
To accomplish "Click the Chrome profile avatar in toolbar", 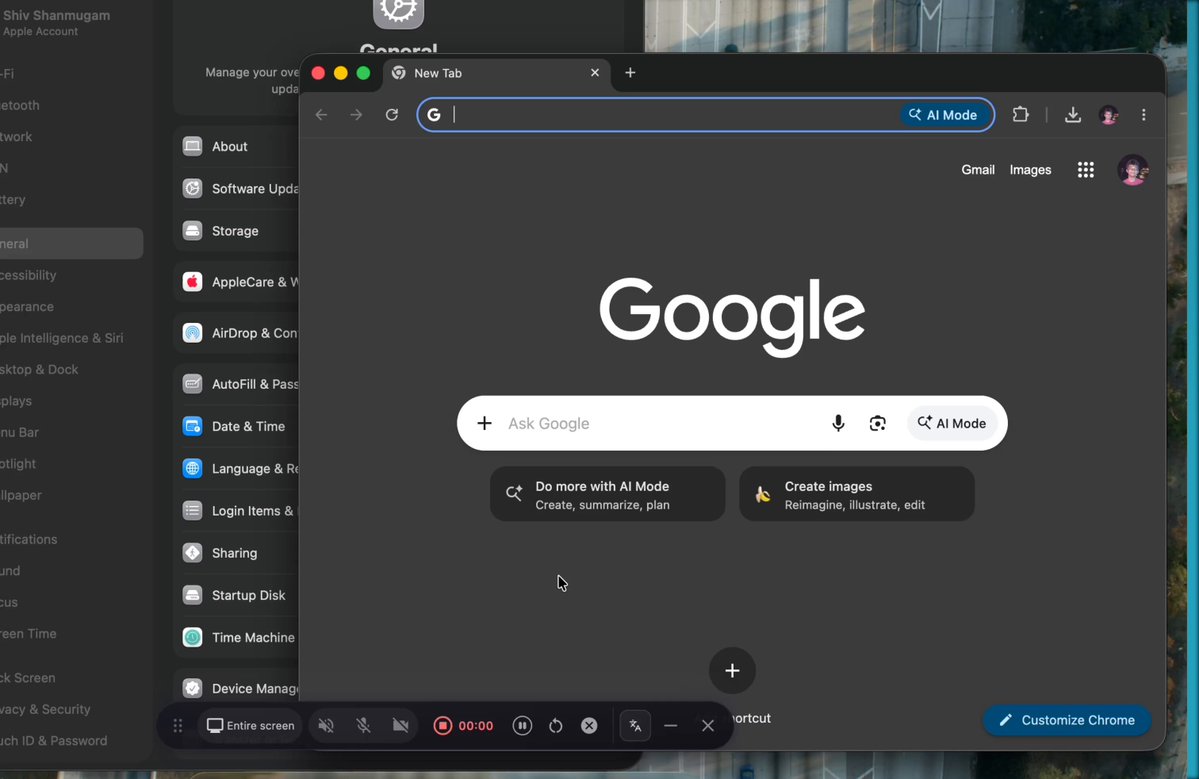I will pos(1109,115).
